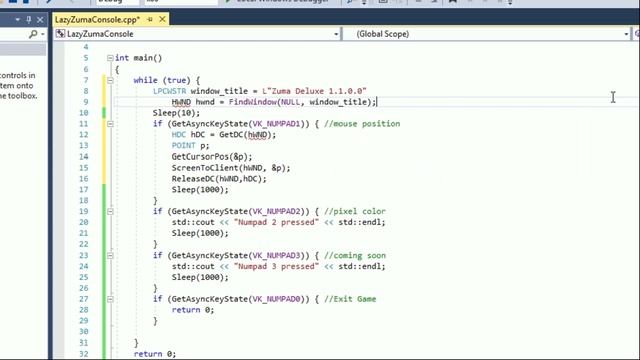The height and width of the screenshot is (360, 640).
Task: Collapse the while (true) loop block
Action: (x=110, y=80)
